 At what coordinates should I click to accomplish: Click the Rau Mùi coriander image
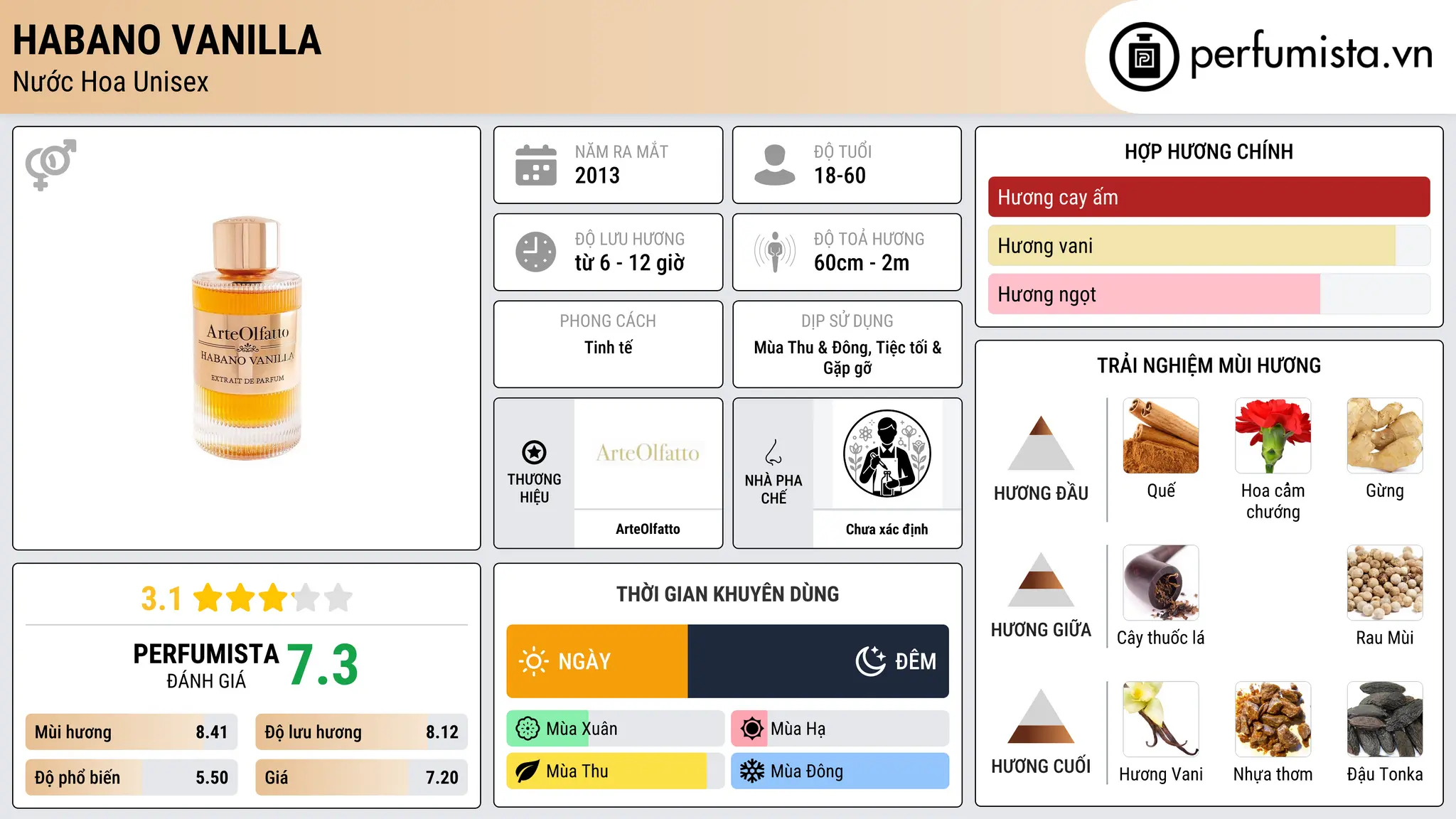click(x=1385, y=583)
